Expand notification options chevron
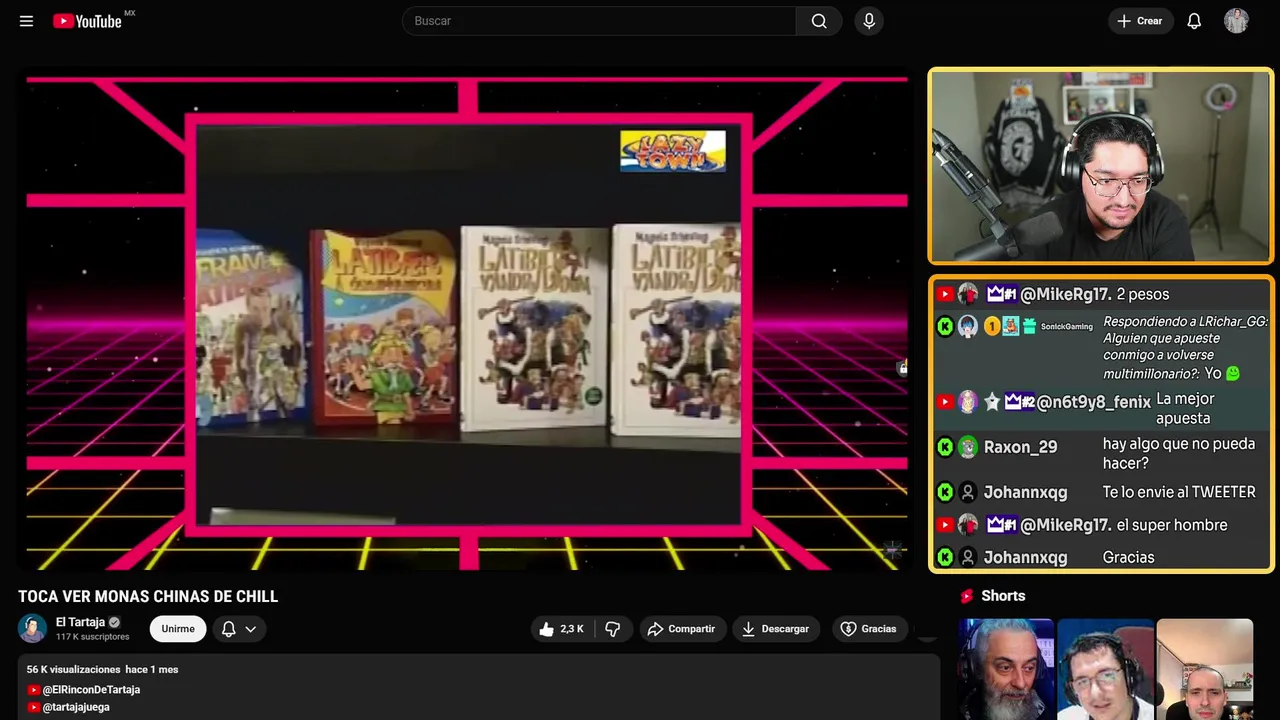This screenshot has height=720, width=1280. point(251,629)
